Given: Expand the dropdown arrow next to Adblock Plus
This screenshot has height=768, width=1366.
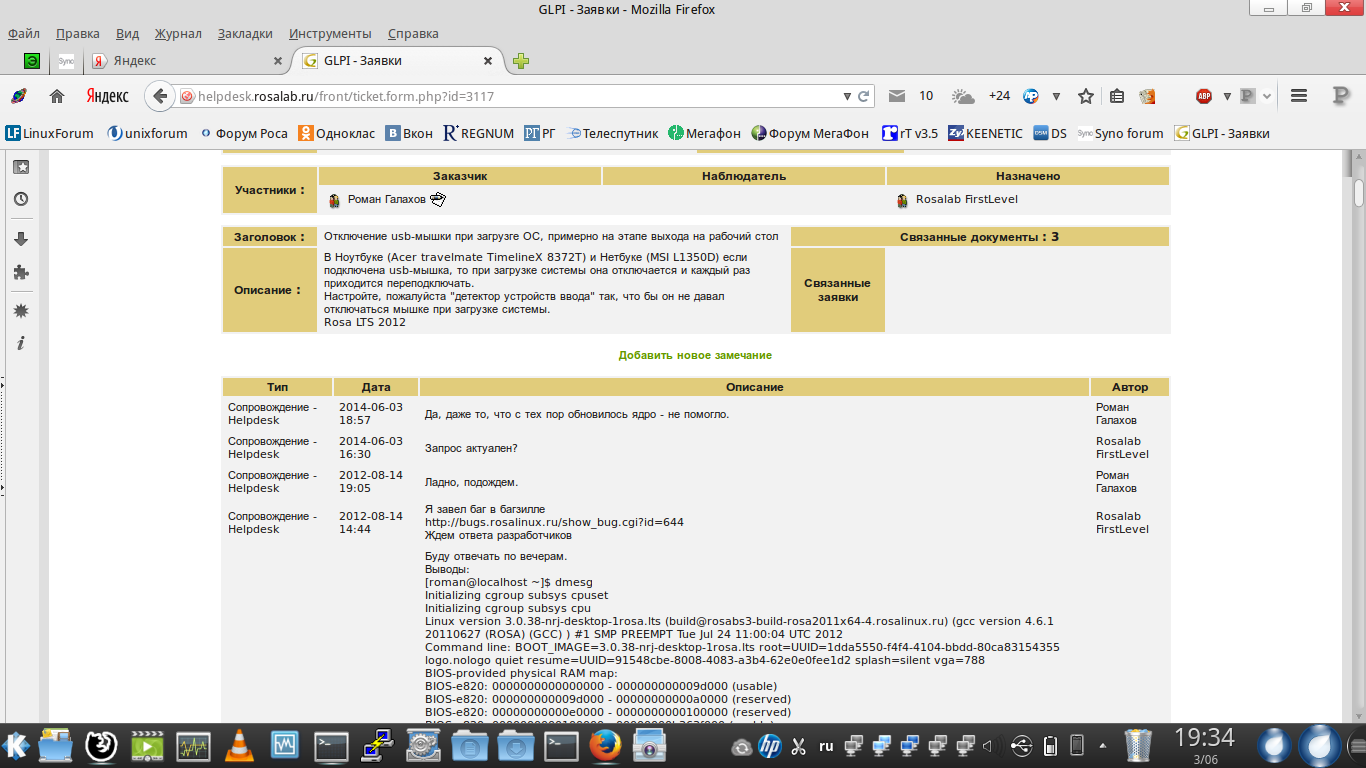Looking at the screenshot, I should [1227, 96].
